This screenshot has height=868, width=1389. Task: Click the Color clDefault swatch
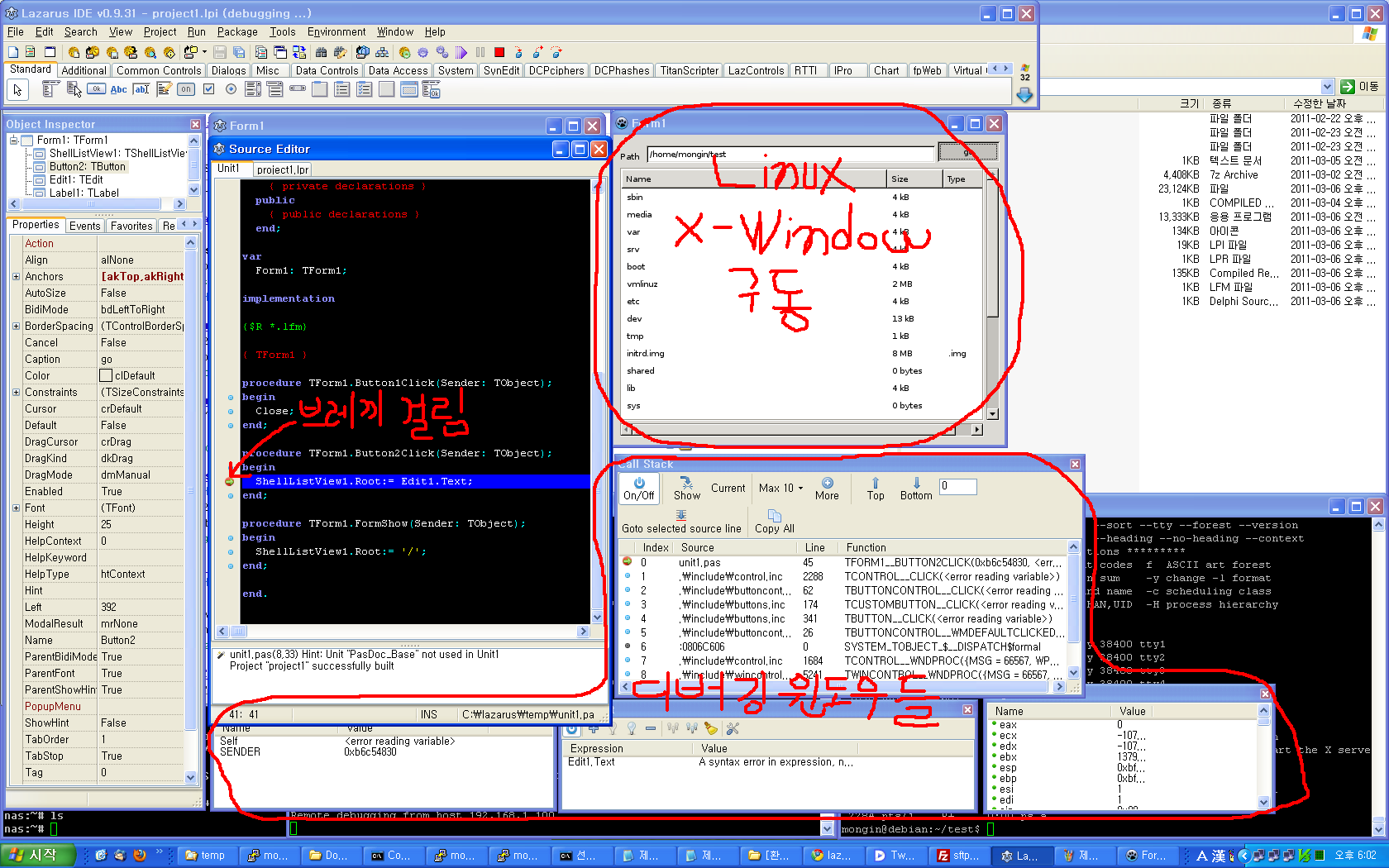pos(106,375)
